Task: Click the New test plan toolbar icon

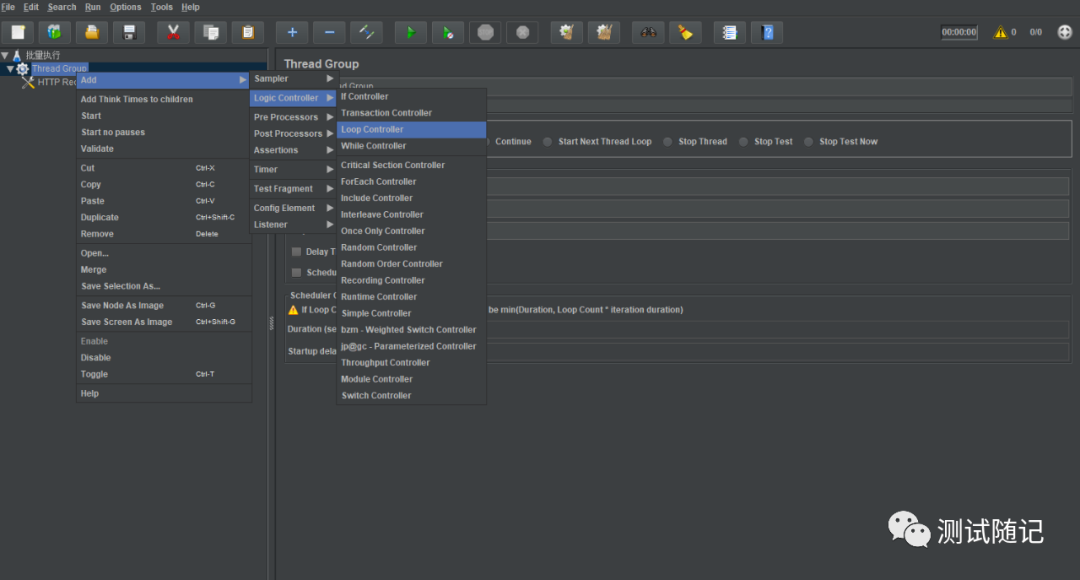Action: (x=18, y=32)
